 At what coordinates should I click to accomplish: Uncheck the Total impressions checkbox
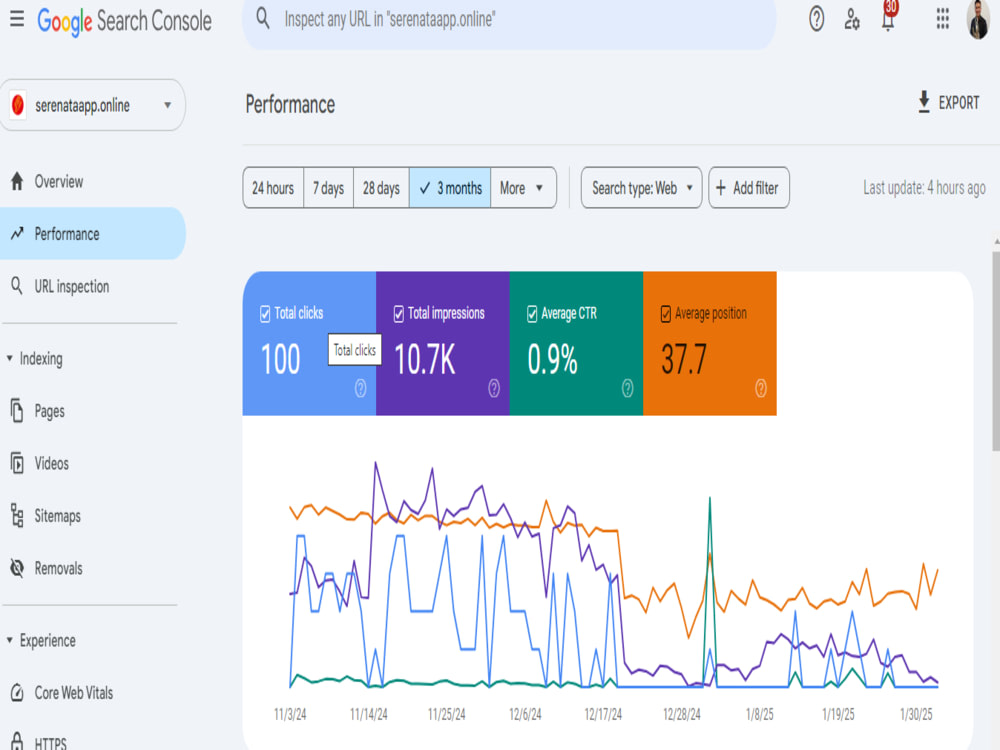coord(399,314)
